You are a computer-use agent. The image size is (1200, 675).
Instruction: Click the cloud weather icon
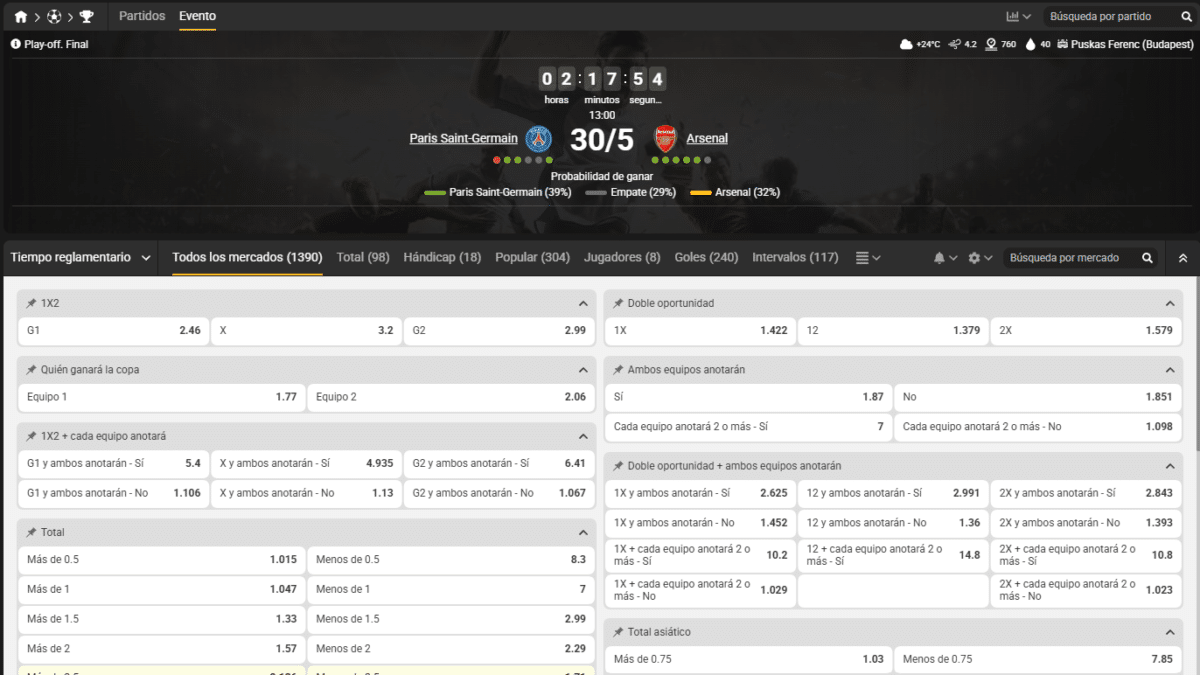906,44
